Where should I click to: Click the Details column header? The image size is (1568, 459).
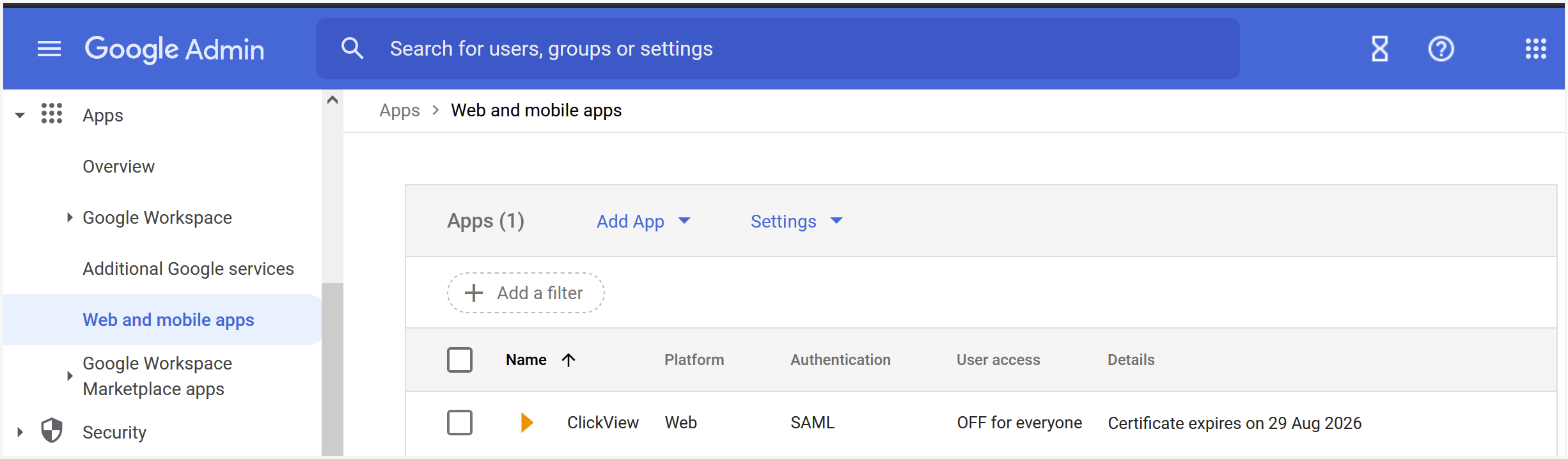pyautogui.click(x=1131, y=360)
